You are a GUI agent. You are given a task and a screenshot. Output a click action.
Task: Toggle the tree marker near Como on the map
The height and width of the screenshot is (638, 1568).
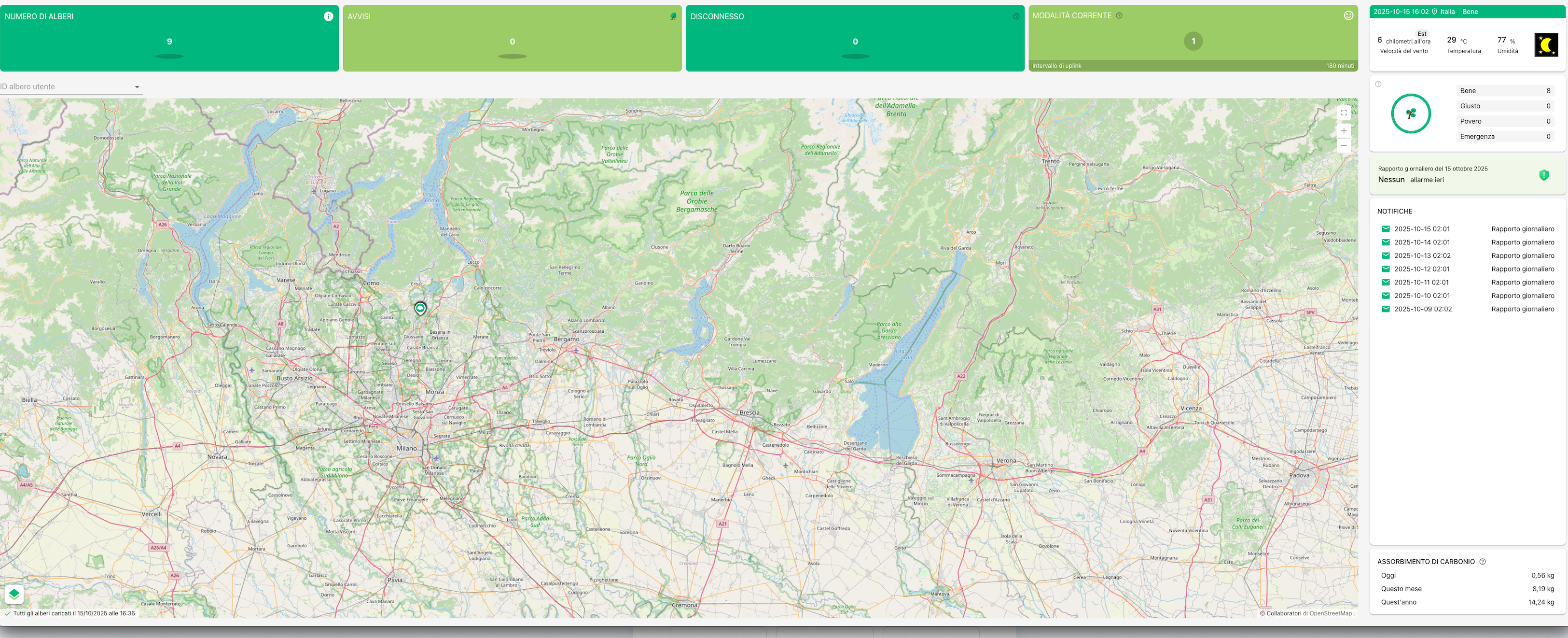[421, 308]
